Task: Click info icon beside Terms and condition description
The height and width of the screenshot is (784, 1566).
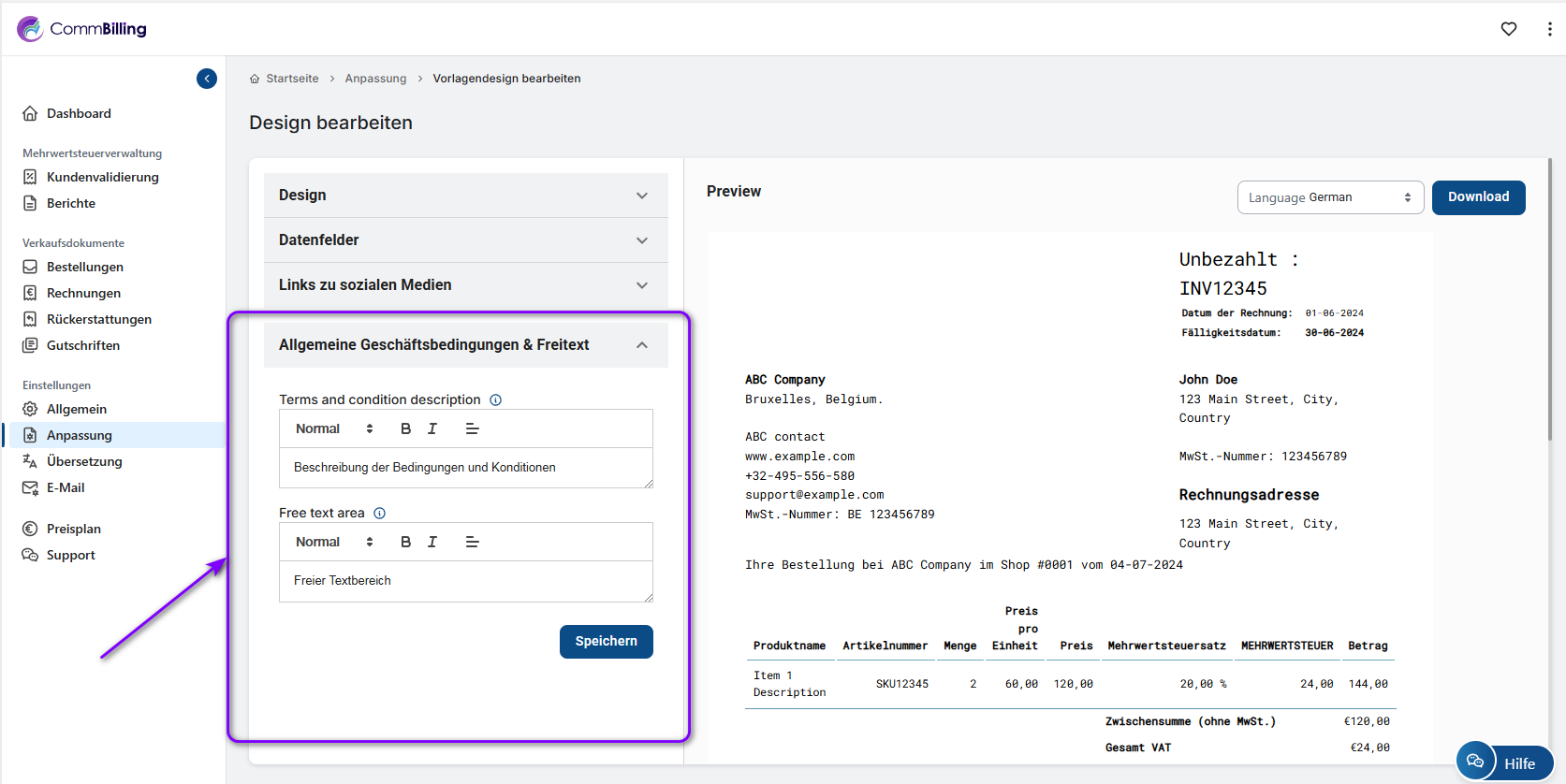Action: 495,399
